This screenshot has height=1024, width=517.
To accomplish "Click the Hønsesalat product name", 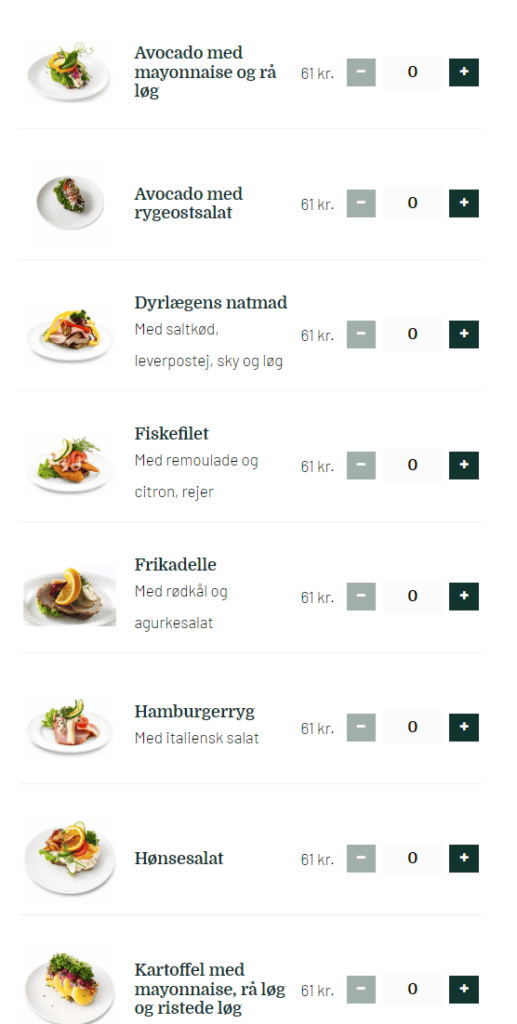I will coord(179,858).
